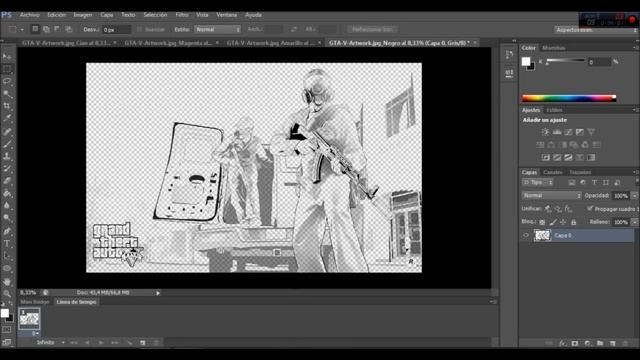Select the Rectangular Marquee tool in toolbox
Screen dimensions: 640x360
7,69
